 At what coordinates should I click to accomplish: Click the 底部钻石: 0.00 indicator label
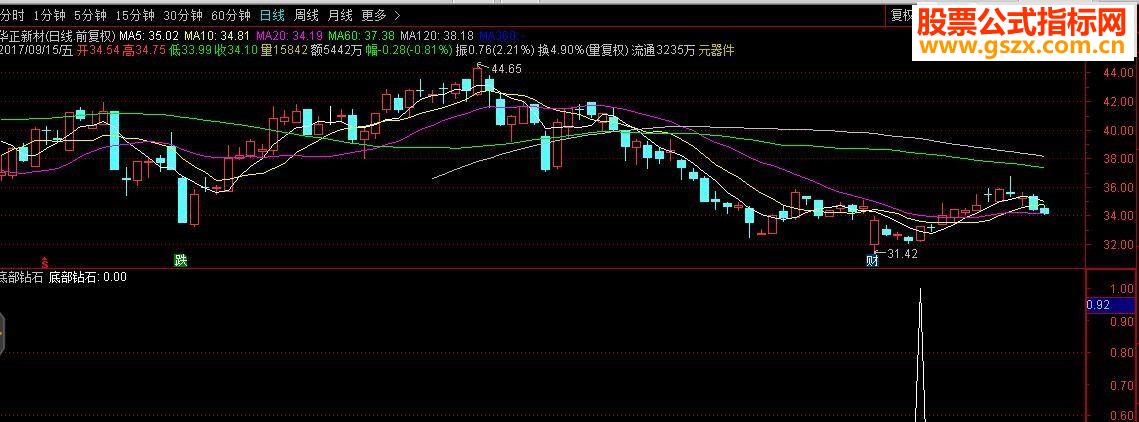pyautogui.click(x=87, y=277)
